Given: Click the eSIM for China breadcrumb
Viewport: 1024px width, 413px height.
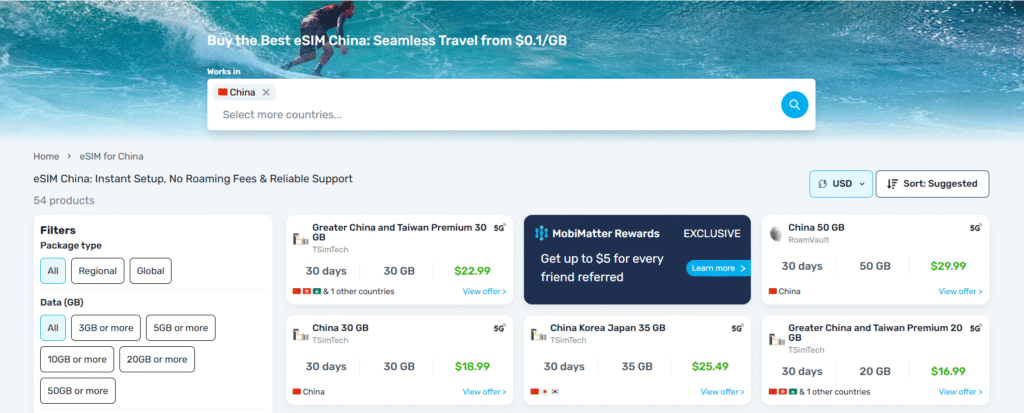Looking at the screenshot, I should coord(112,156).
